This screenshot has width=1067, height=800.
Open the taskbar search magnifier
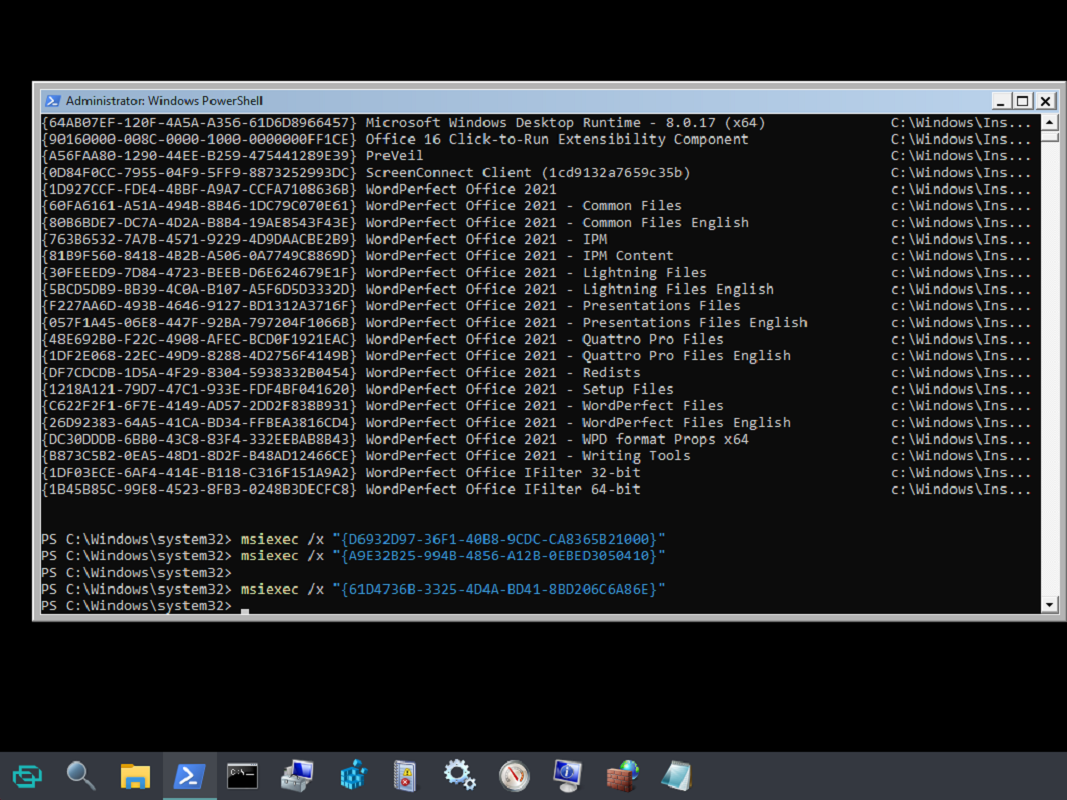(81, 775)
